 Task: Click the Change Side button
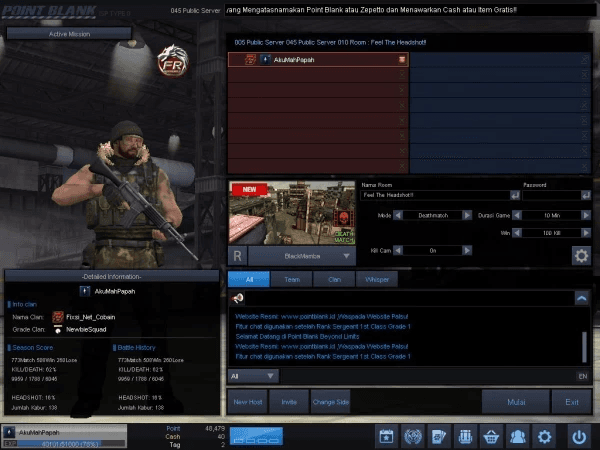pos(331,402)
